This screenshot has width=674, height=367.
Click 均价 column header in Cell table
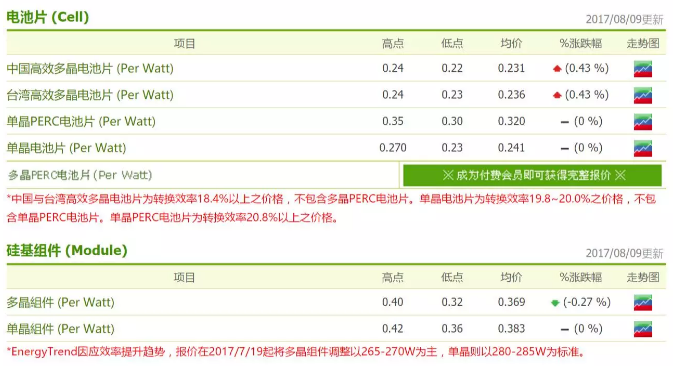511,43
